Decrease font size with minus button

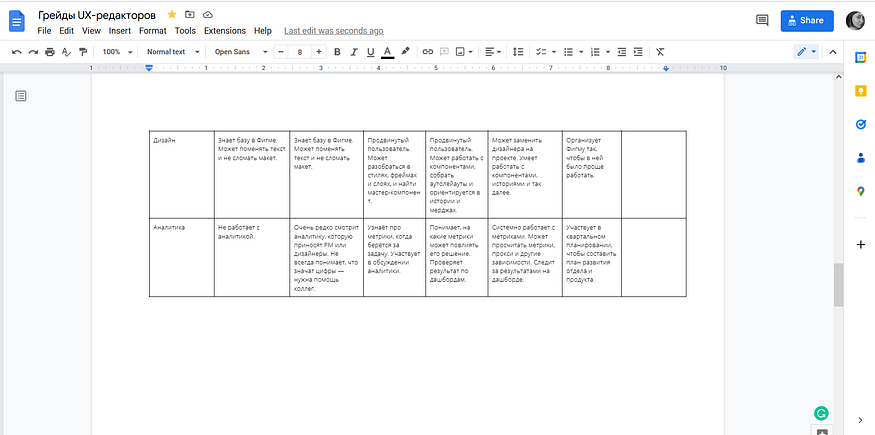(x=281, y=52)
